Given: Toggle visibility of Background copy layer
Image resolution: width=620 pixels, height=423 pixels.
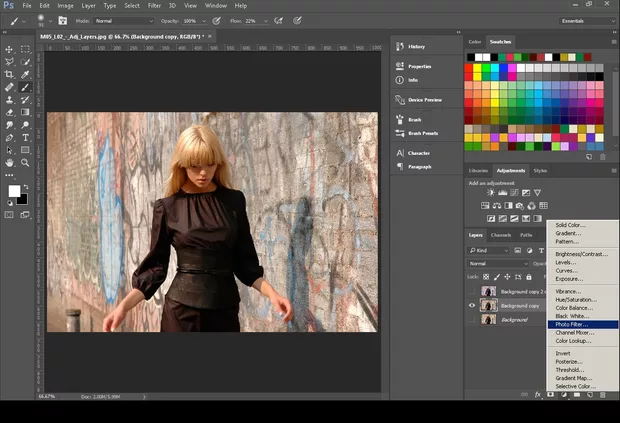Looking at the screenshot, I should [472, 305].
